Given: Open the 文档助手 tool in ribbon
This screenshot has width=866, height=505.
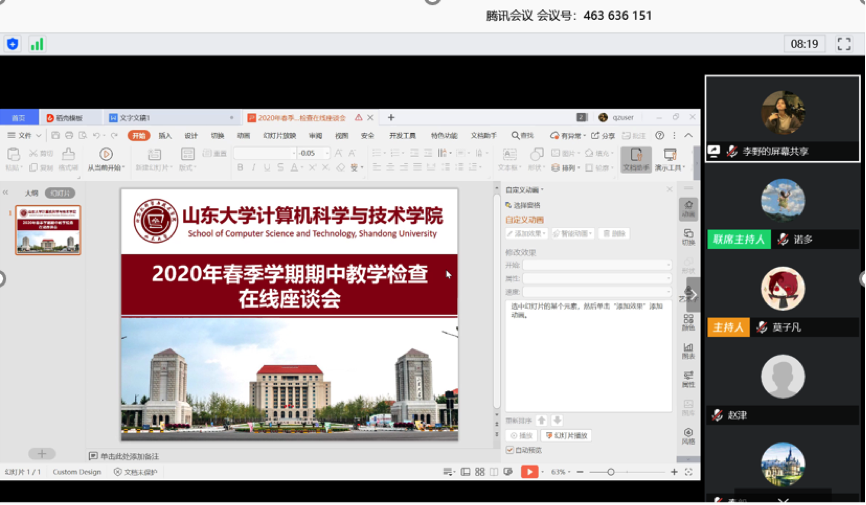Looking at the screenshot, I should pyautogui.click(x=636, y=158).
